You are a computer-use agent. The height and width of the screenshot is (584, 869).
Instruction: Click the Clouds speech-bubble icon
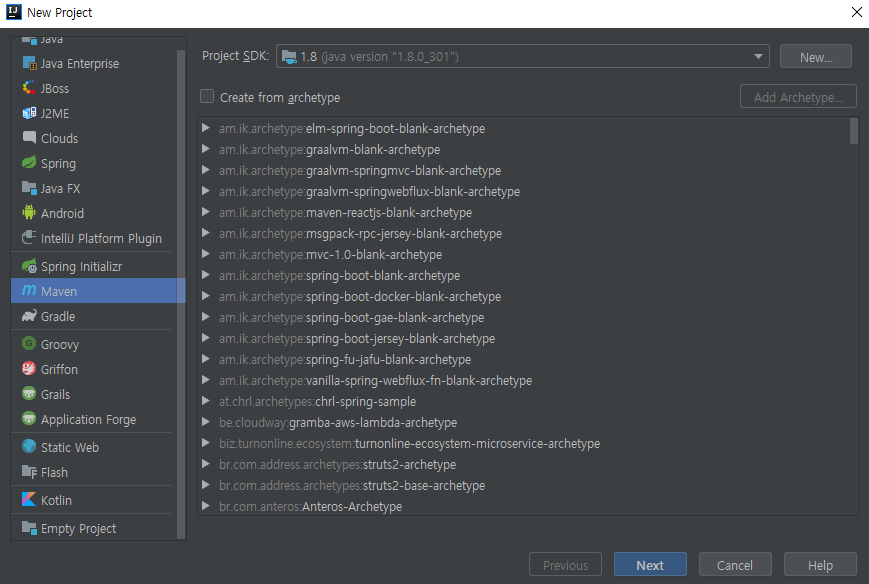(x=29, y=138)
